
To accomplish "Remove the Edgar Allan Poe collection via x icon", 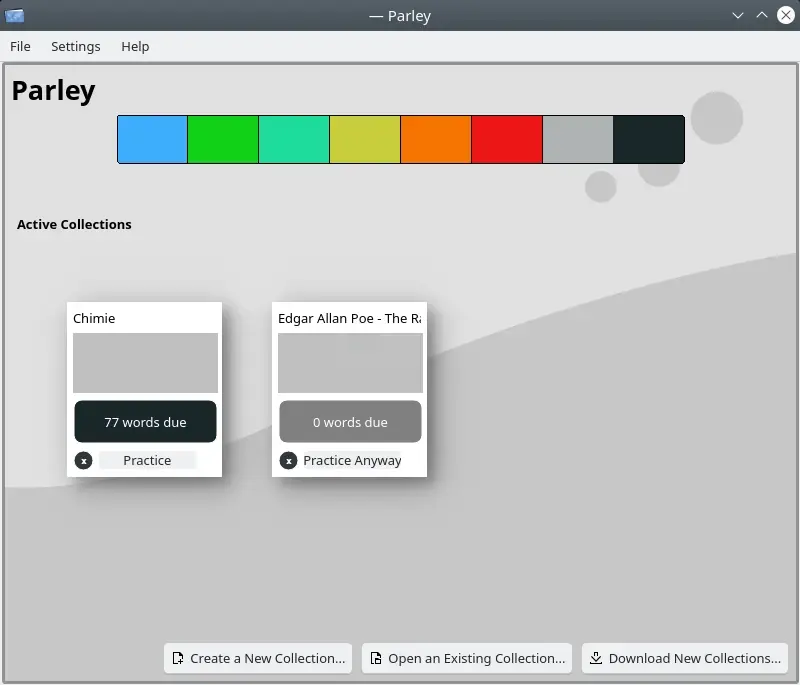I will (288, 461).
